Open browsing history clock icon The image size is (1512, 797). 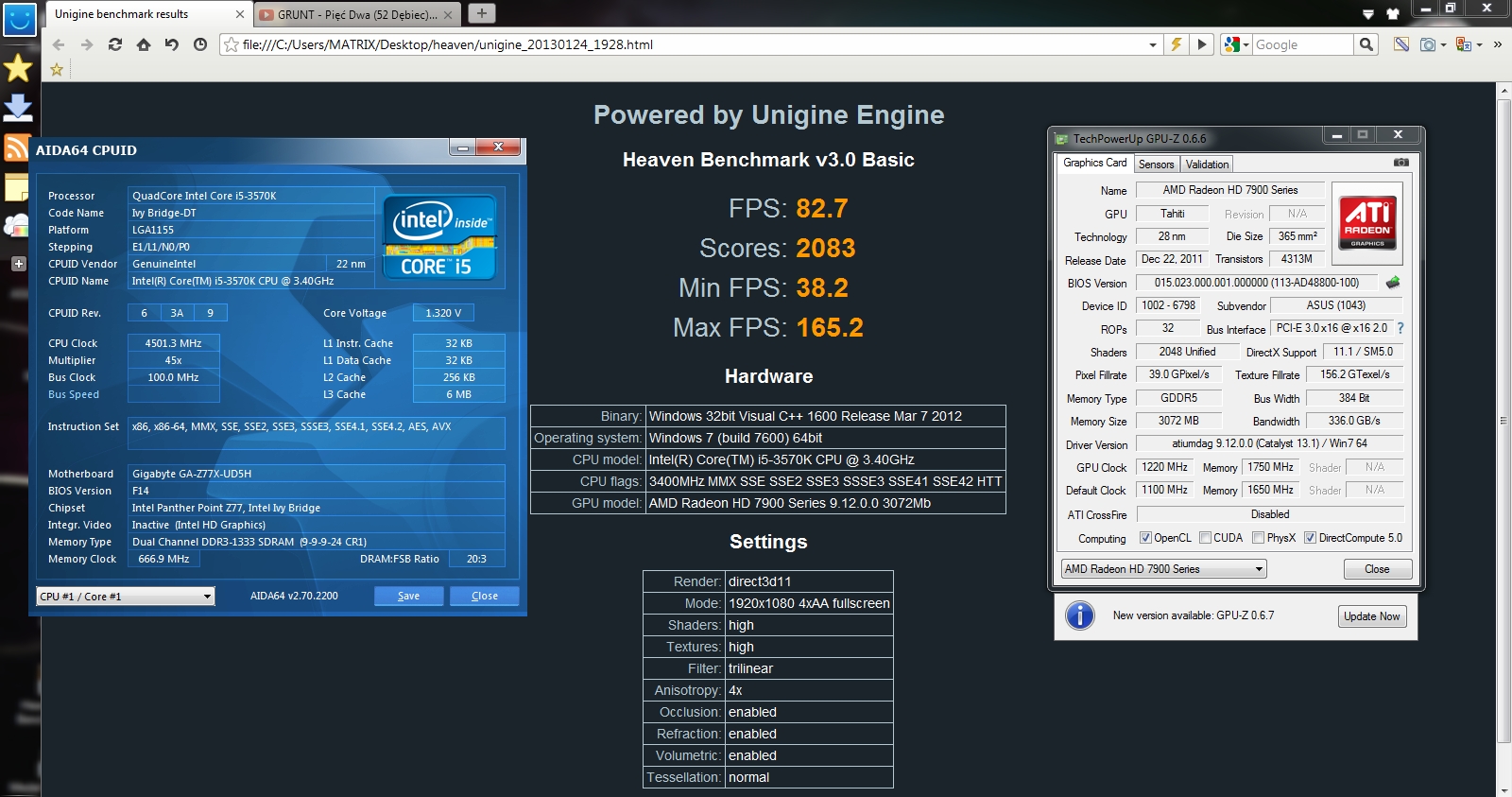[200, 44]
